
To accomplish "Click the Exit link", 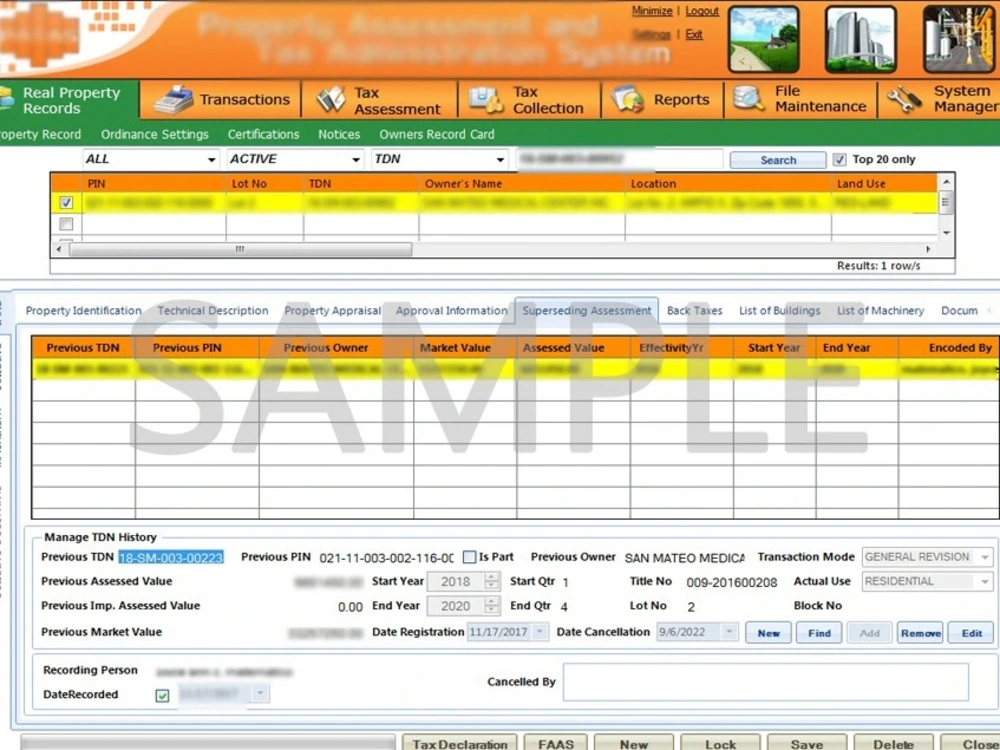I will (694, 34).
